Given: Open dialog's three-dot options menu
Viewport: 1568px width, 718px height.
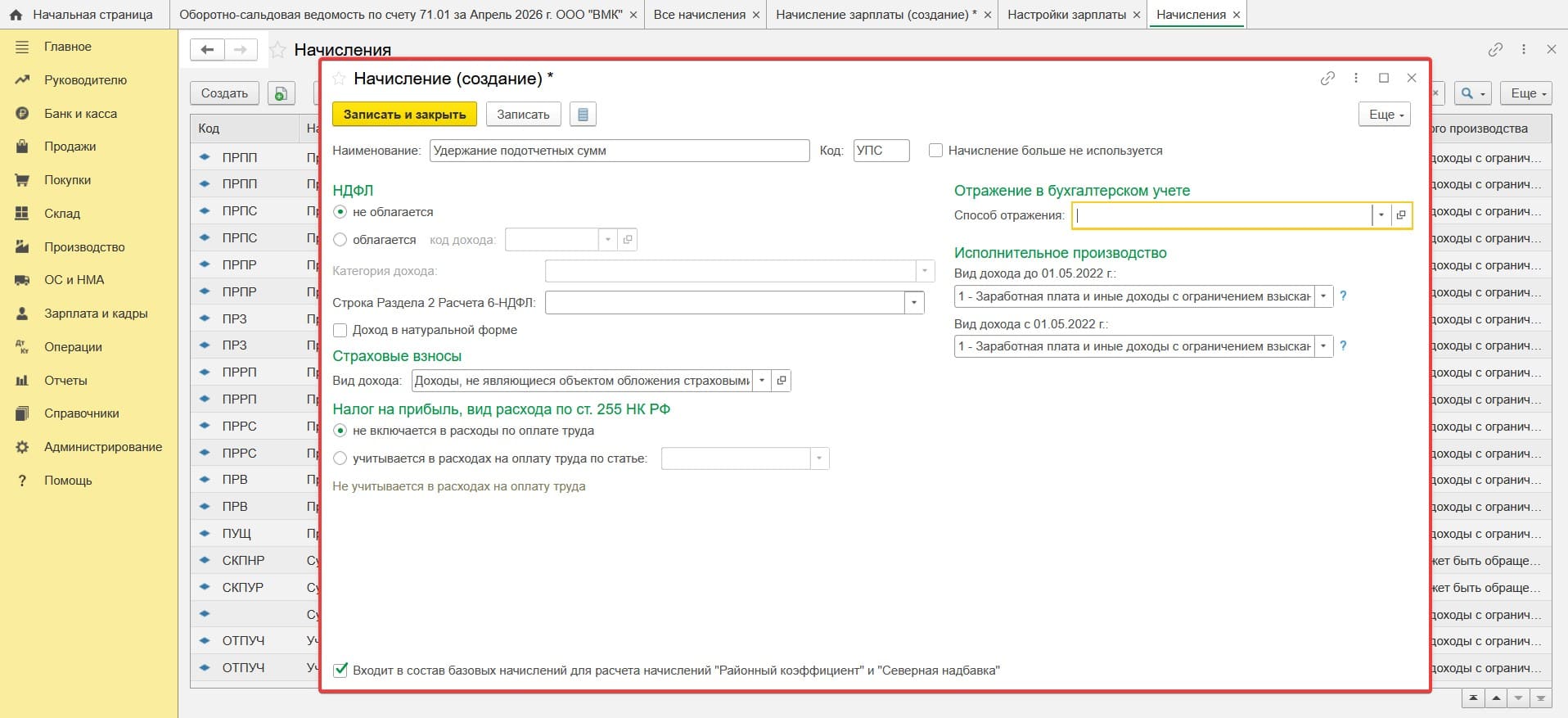Looking at the screenshot, I should (1356, 78).
